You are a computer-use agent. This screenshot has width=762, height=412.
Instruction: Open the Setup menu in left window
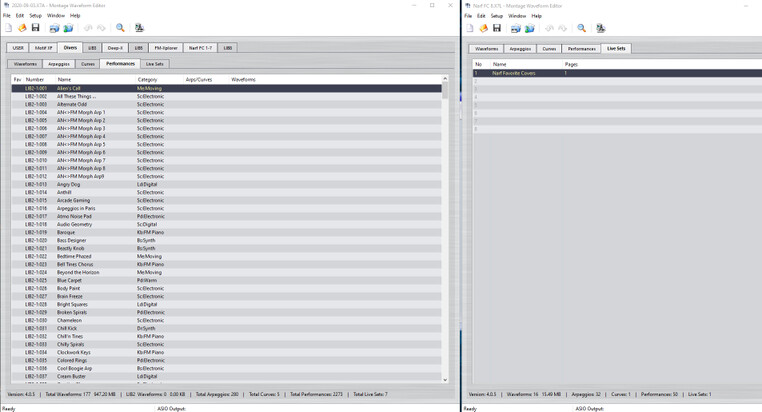tap(35, 16)
